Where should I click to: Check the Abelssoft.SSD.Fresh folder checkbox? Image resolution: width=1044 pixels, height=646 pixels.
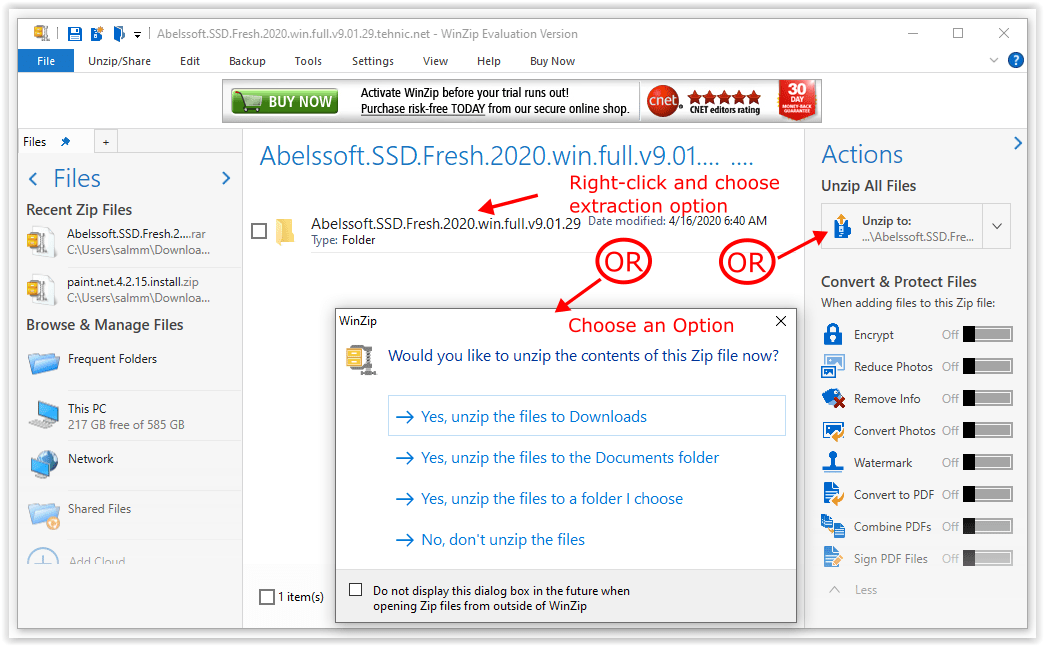(259, 231)
